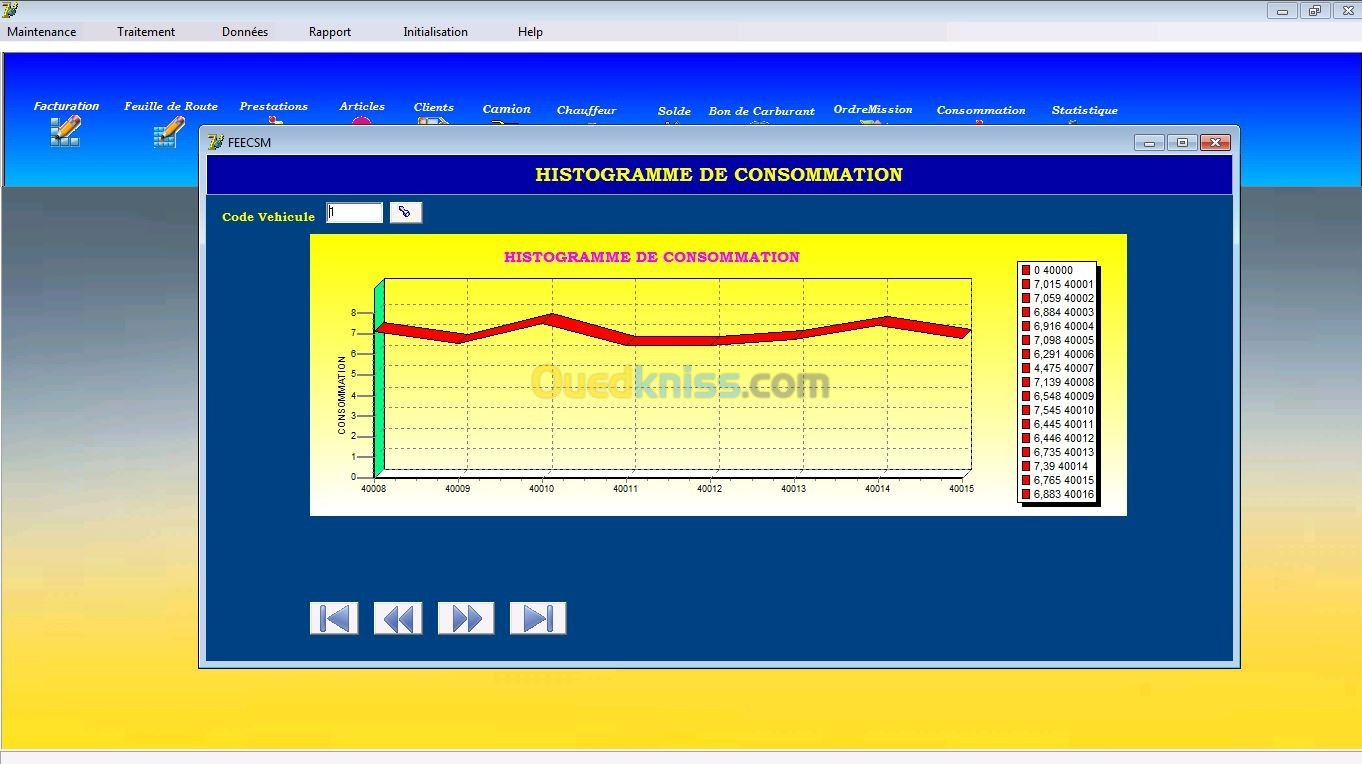This screenshot has height=764, width=1362.
Task: Click x-axis label 40010
Action: pos(541,489)
